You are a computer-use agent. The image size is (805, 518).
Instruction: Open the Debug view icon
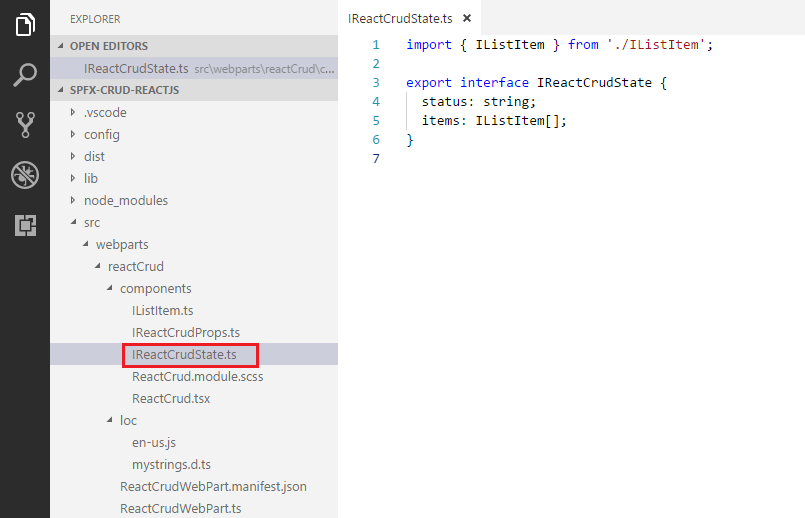pyautogui.click(x=25, y=176)
